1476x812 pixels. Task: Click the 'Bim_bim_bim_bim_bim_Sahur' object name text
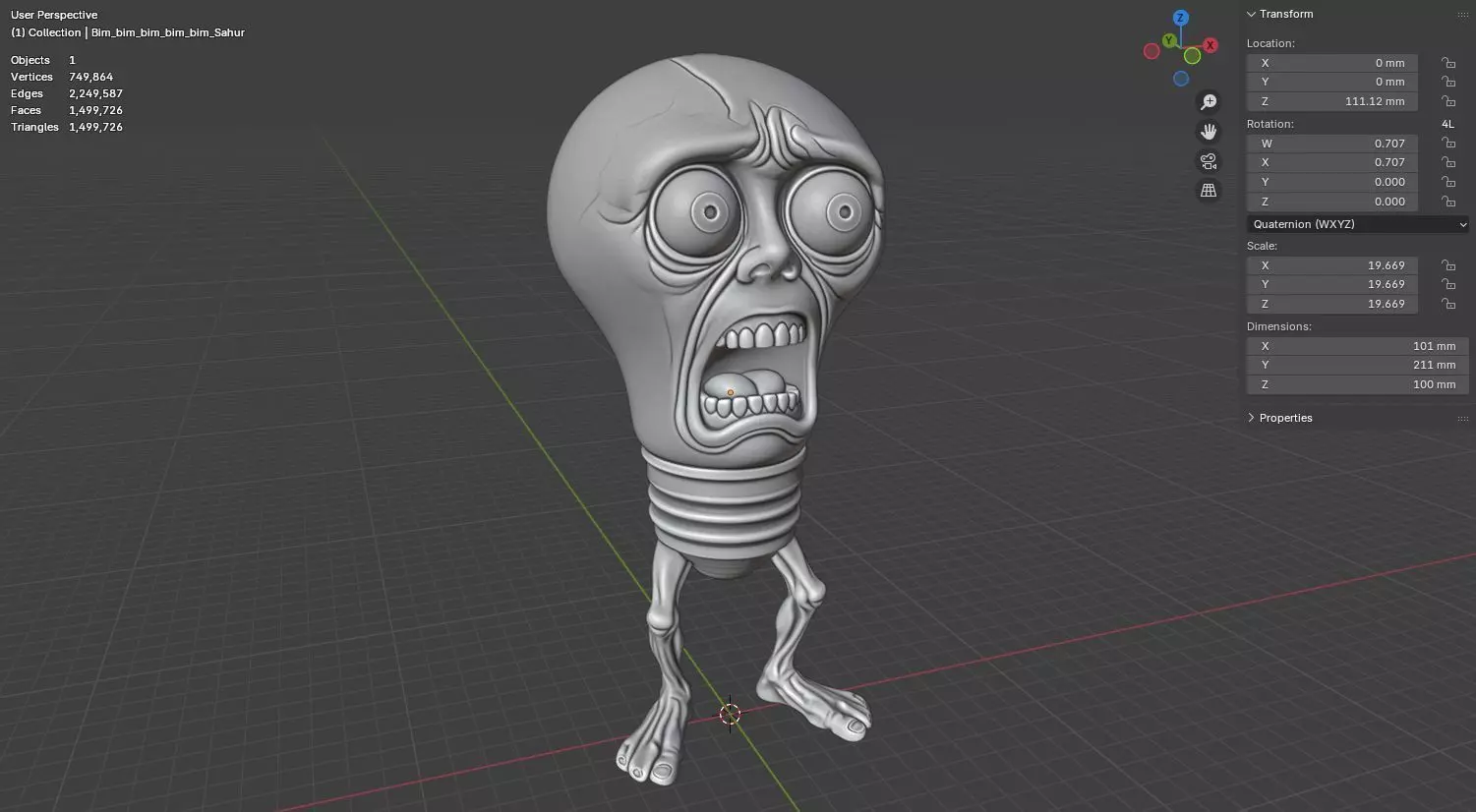coord(168,32)
